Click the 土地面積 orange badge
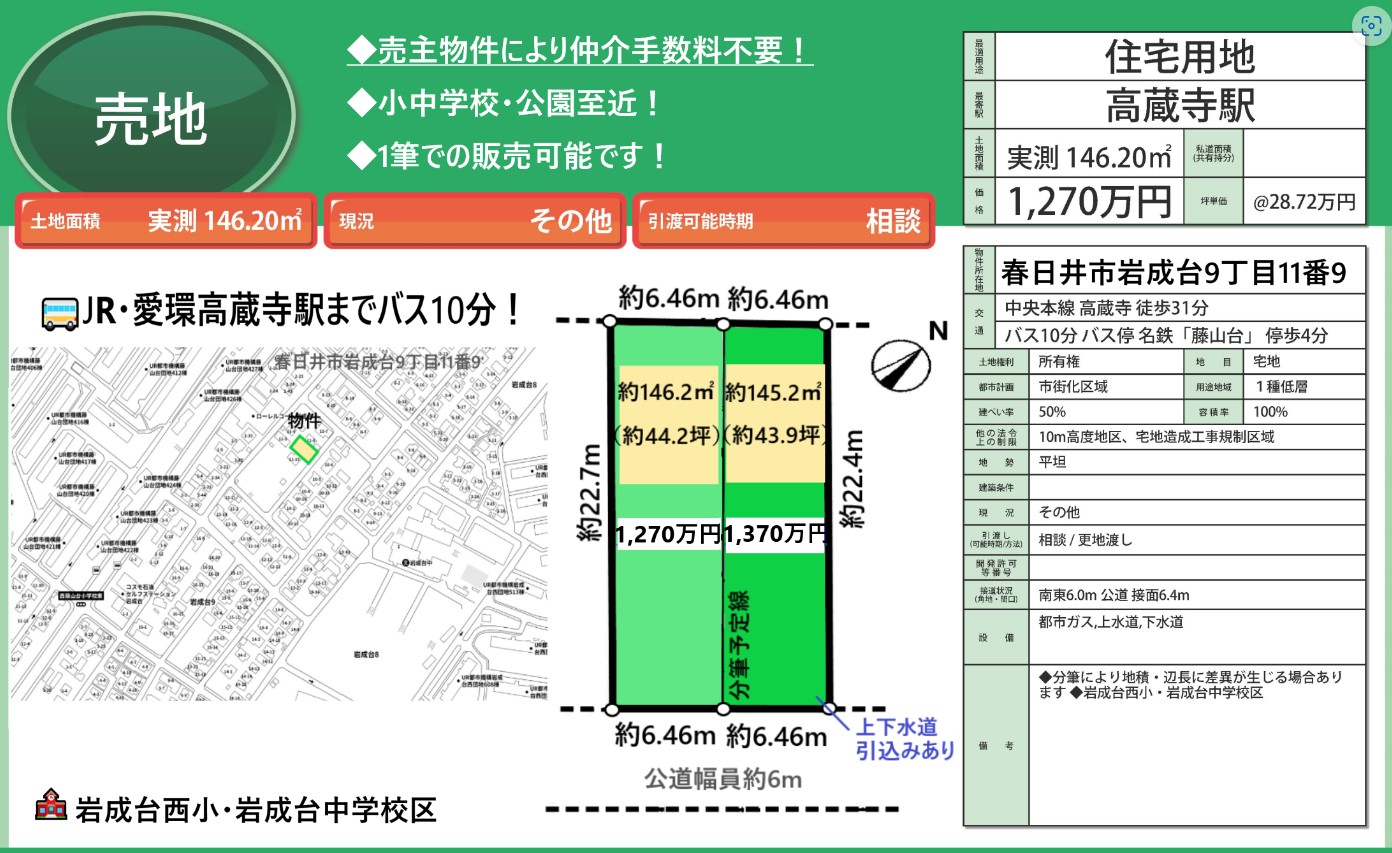This screenshot has height=853, width=1392. (x=166, y=221)
